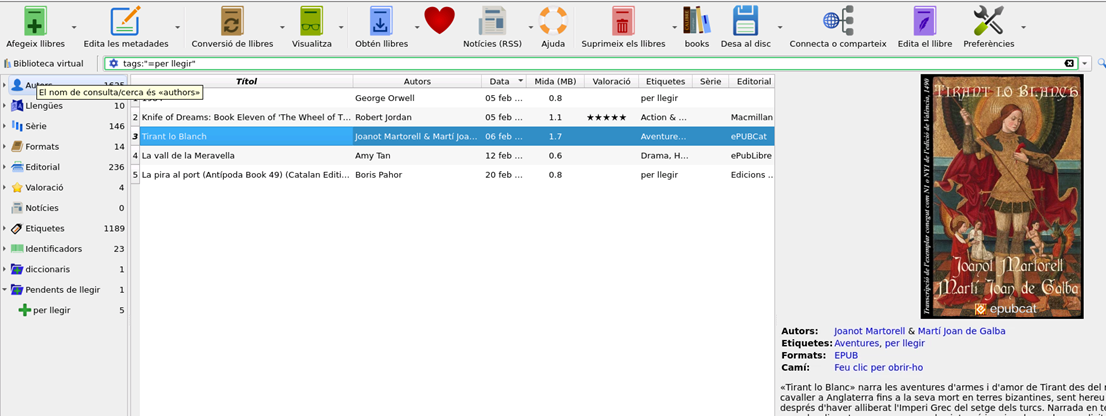Click the Obtén llibres download icon
Viewport: 1106px width, 416px height.
[381, 20]
